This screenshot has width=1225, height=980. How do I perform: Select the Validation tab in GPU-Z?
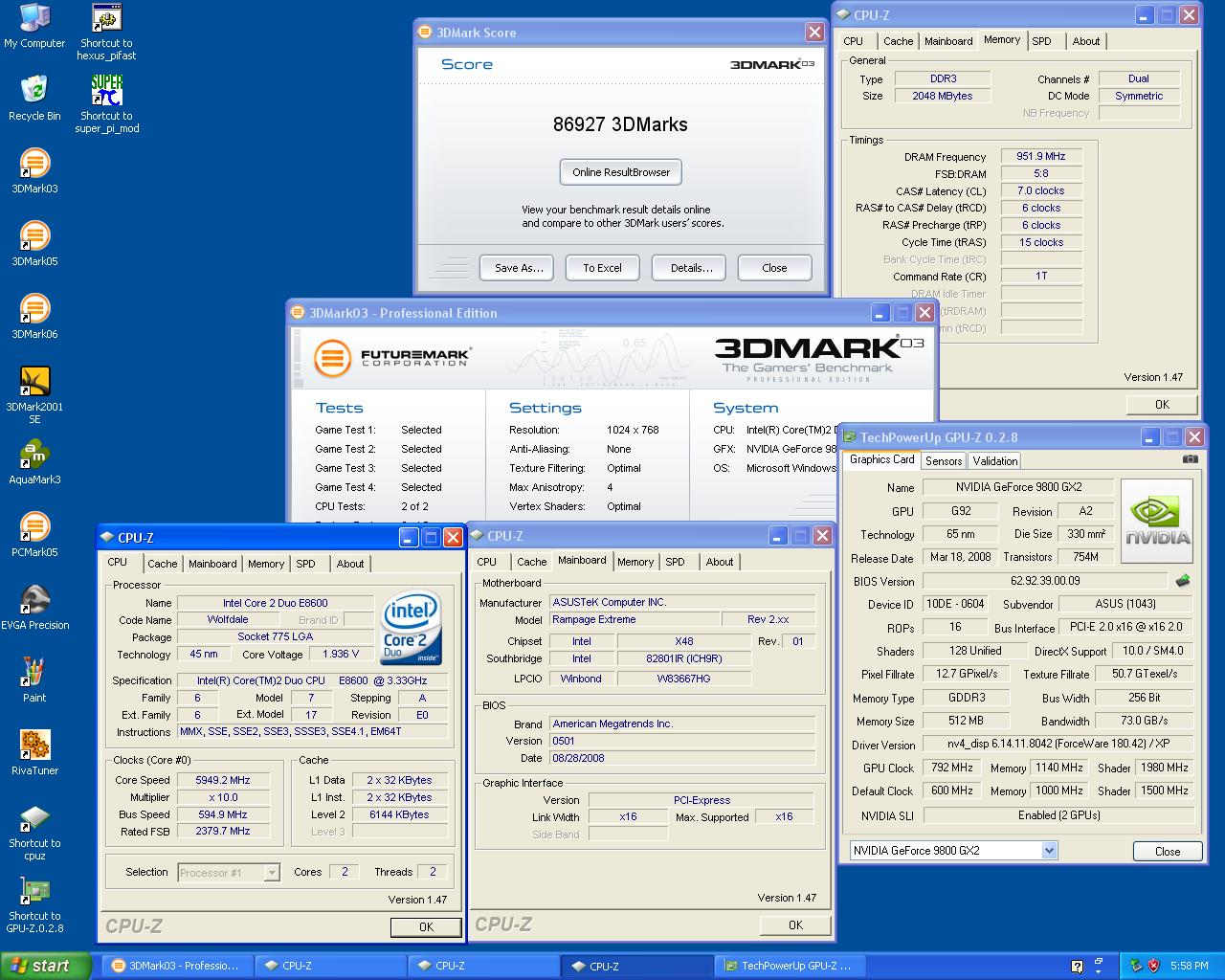coord(995,460)
